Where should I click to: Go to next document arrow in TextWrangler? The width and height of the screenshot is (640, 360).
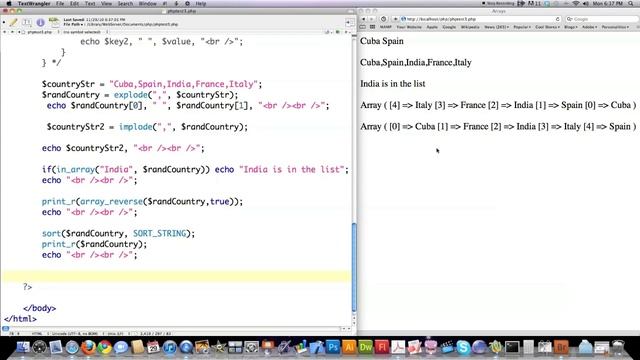point(12,32)
